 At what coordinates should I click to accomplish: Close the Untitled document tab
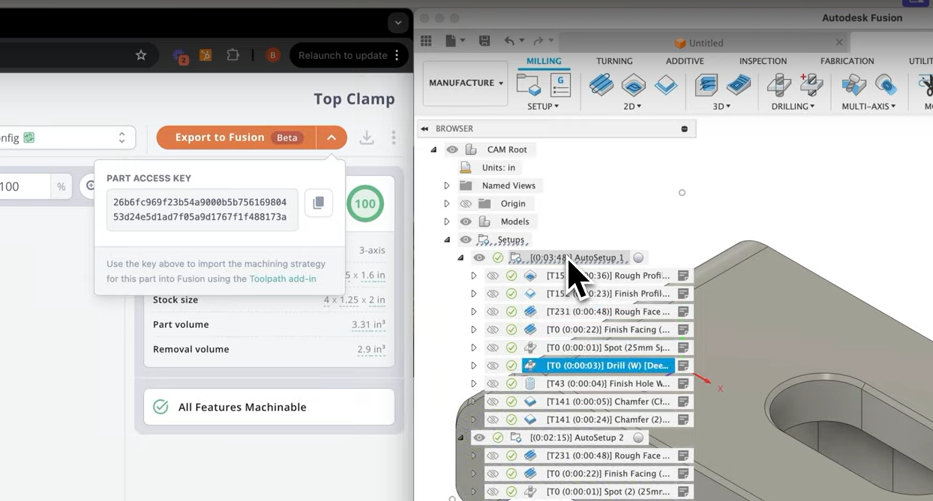[839, 42]
